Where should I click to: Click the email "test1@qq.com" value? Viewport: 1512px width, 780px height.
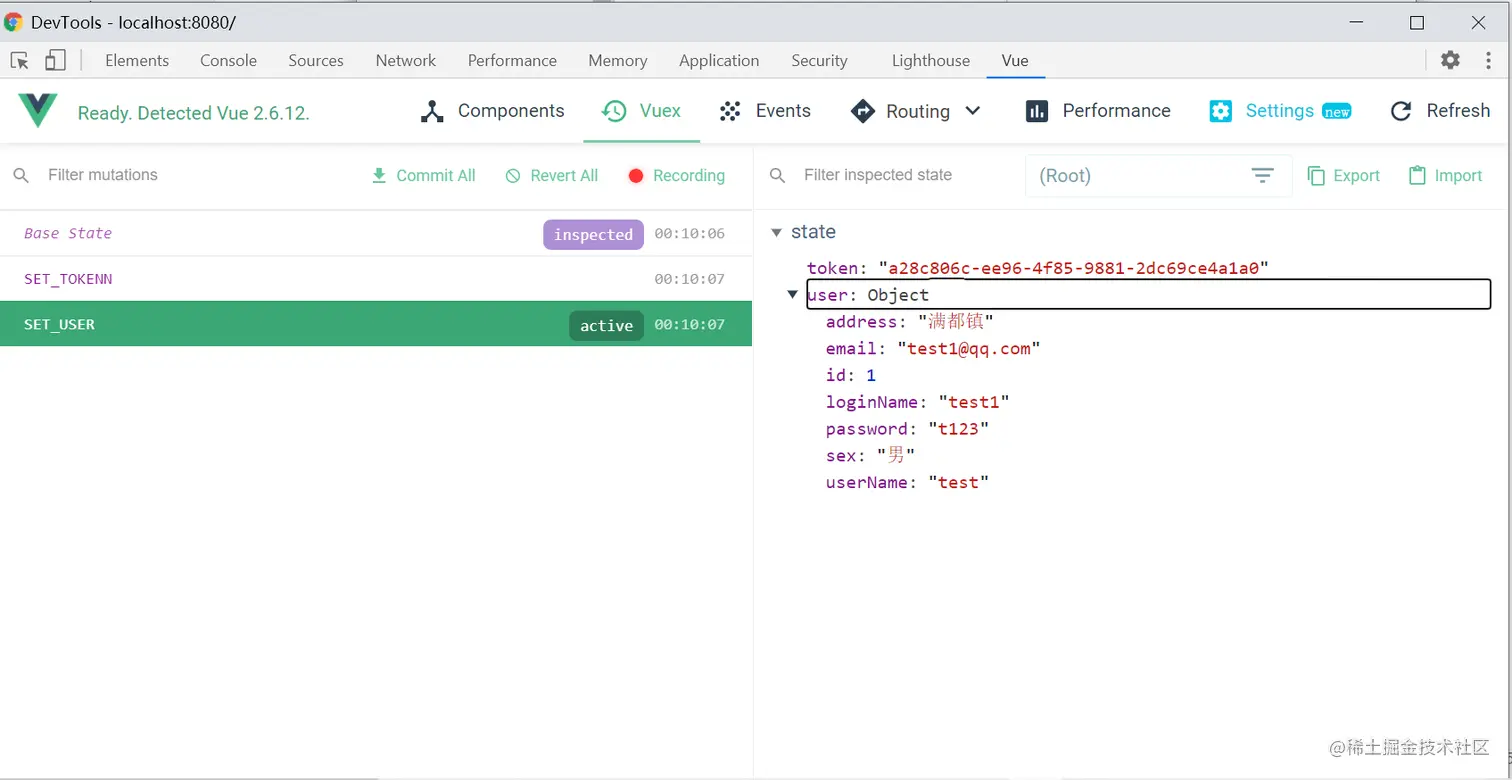(968, 349)
